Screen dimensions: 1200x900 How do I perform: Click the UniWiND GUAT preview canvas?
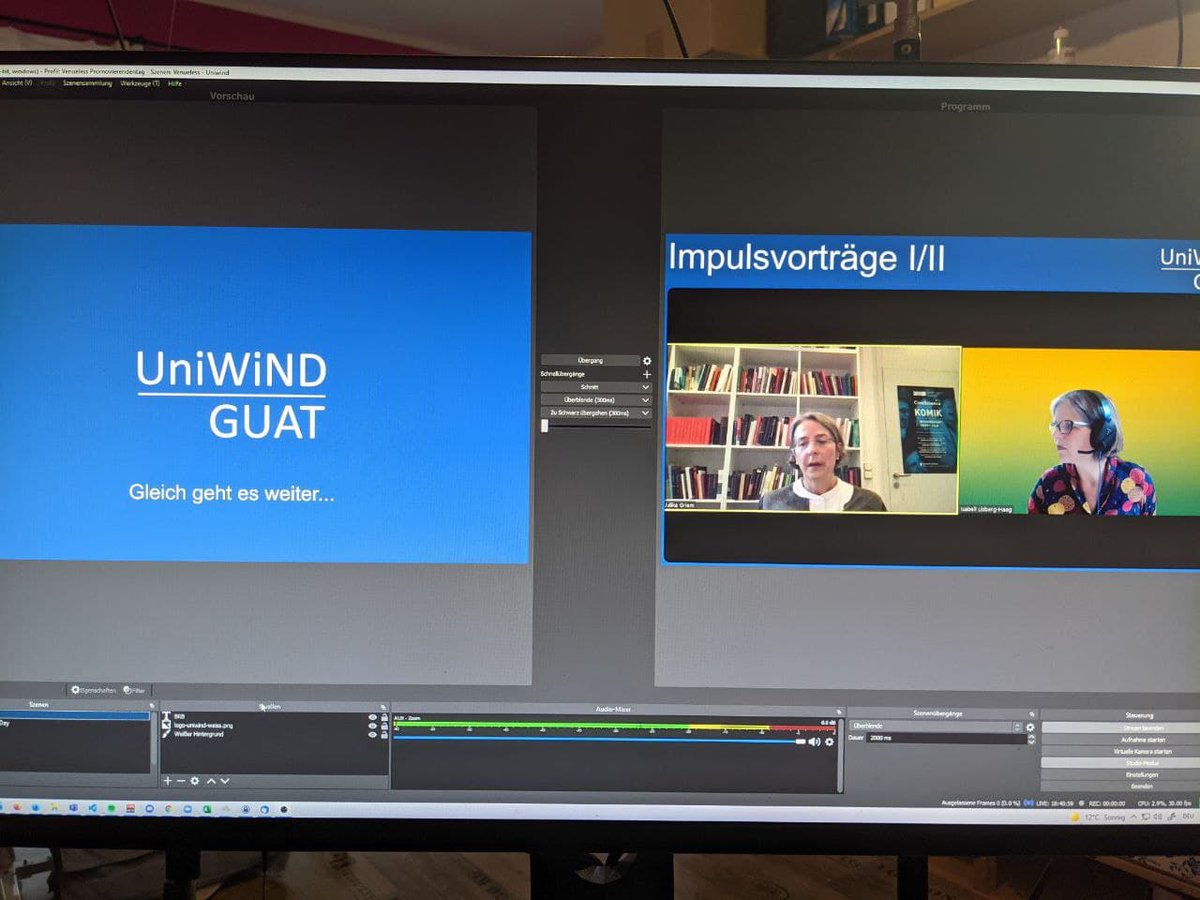[x=265, y=396]
